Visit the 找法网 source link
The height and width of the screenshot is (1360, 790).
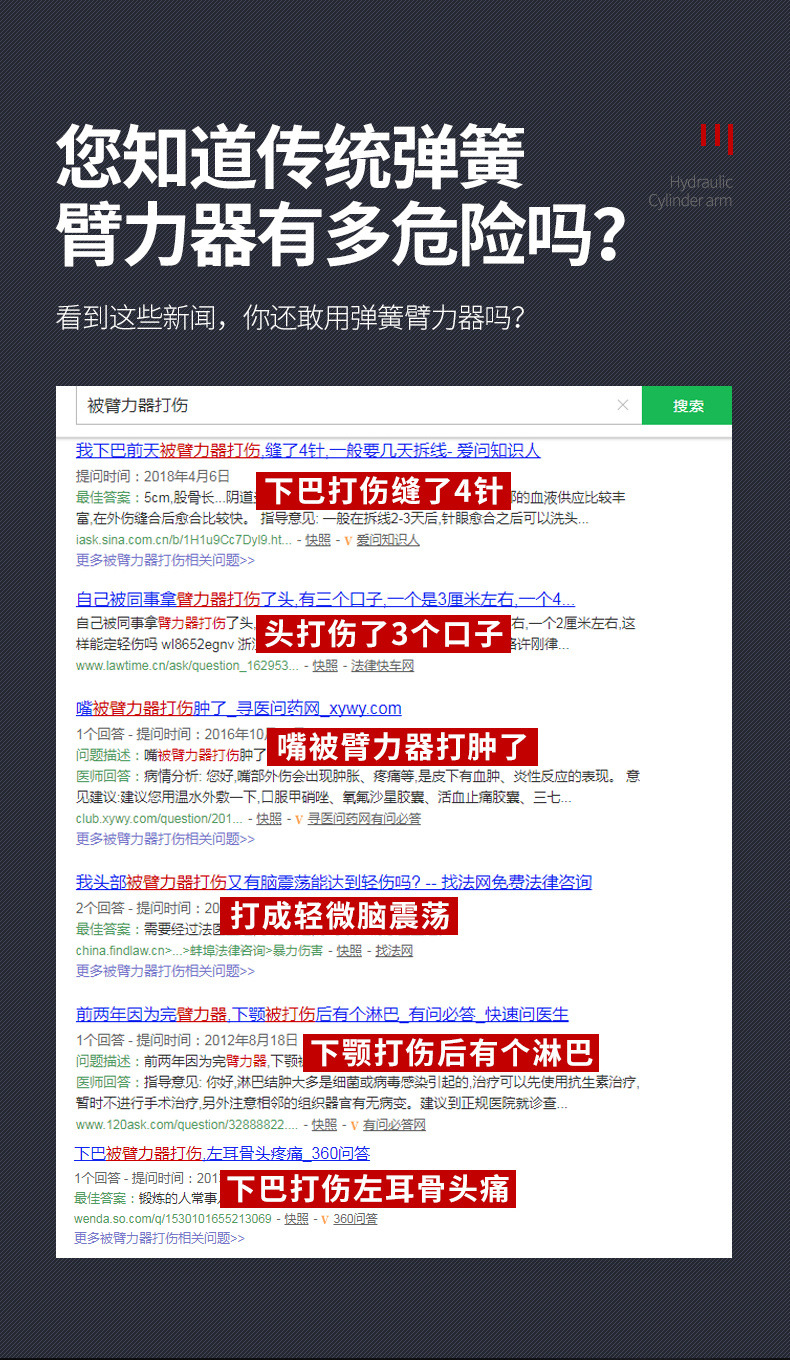pos(394,950)
